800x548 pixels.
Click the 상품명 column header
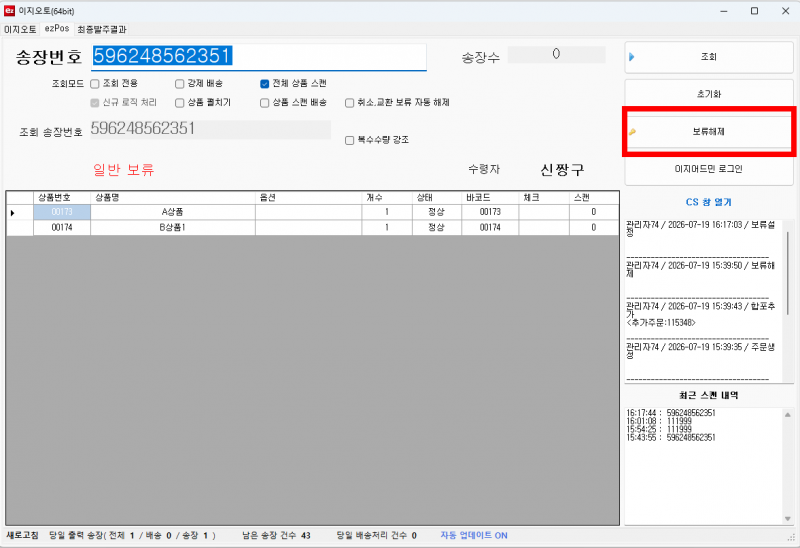click(172, 197)
